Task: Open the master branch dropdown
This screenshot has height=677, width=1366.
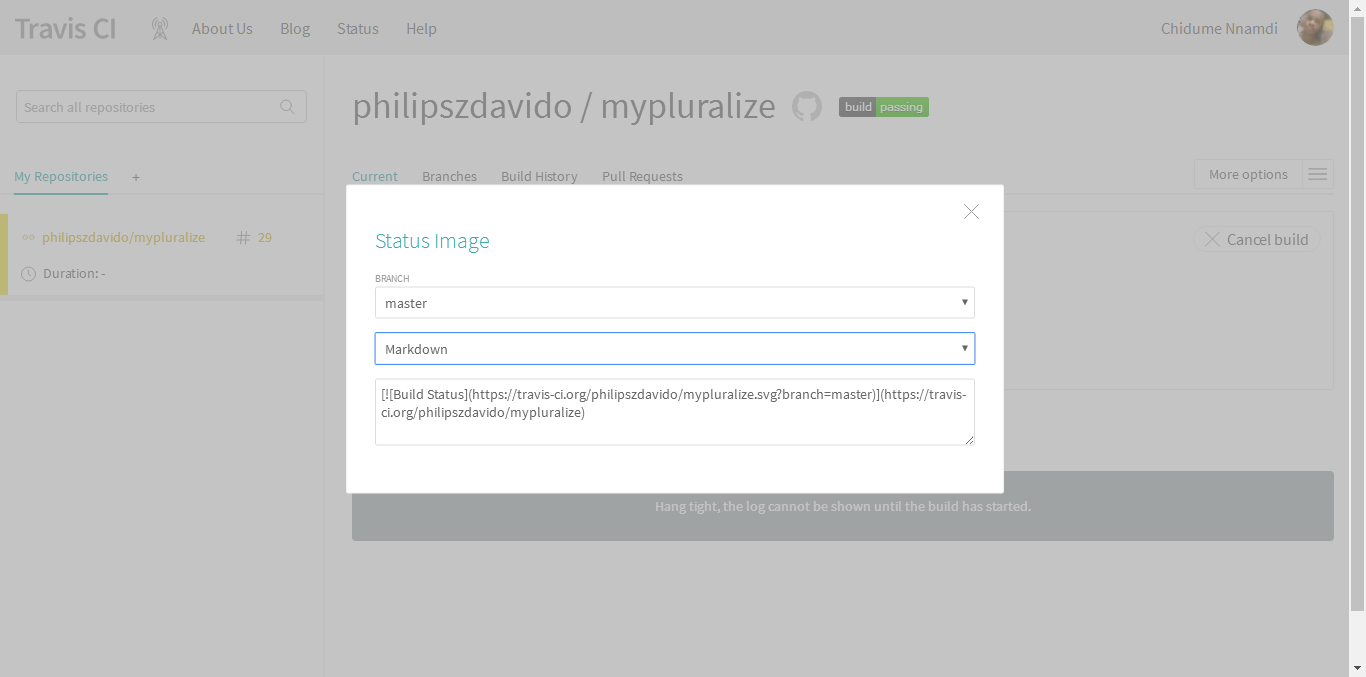Action: click(x=675, y=303)
